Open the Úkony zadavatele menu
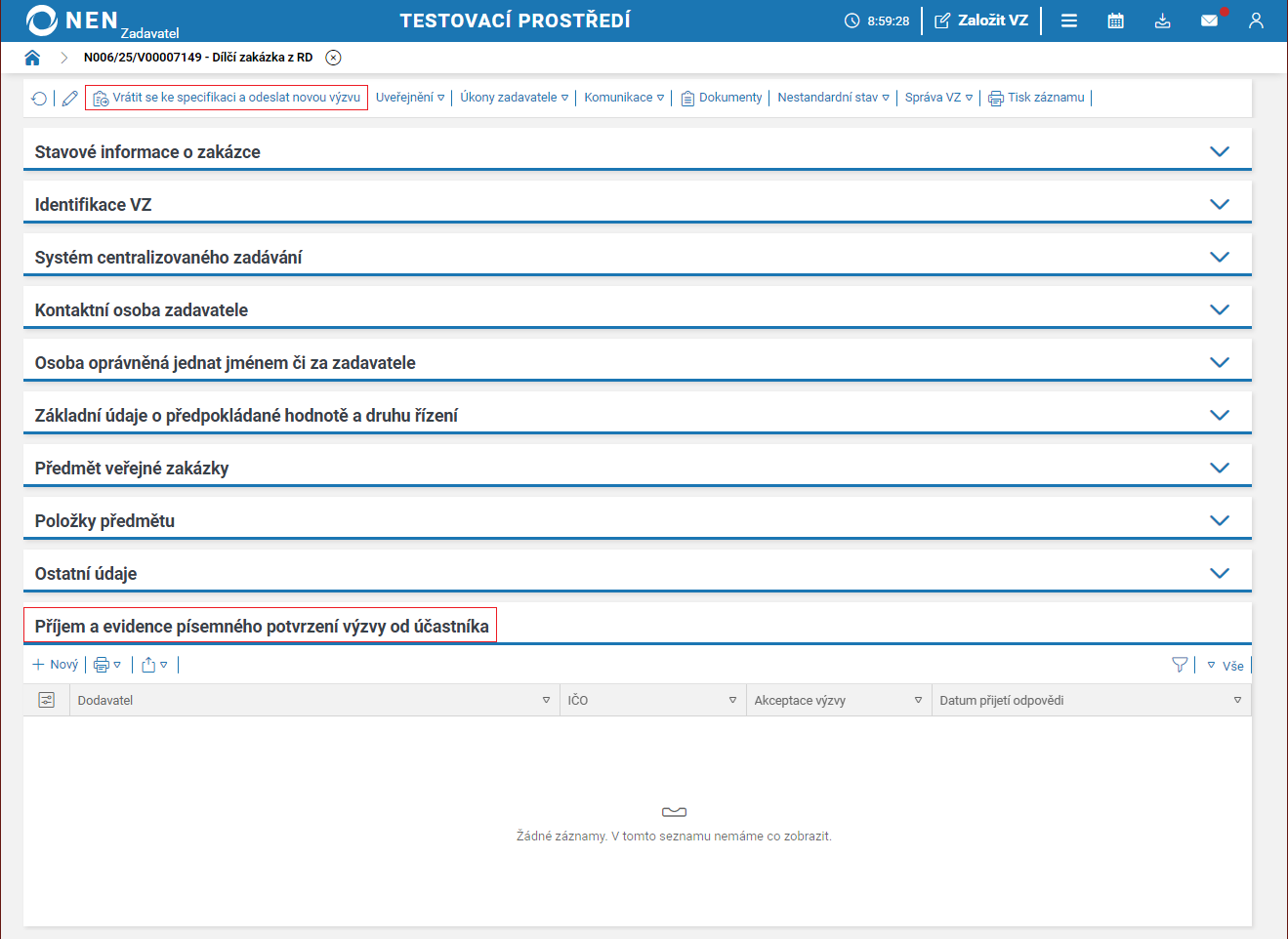The width and height of the screenshot is (1288, 939). 515,98
